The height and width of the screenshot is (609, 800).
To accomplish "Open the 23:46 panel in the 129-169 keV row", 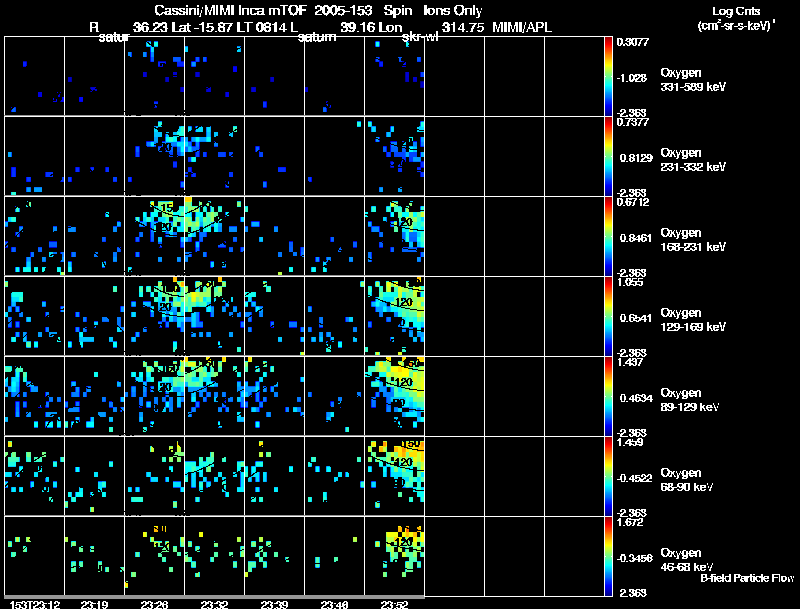I will (x=334, y=316).
